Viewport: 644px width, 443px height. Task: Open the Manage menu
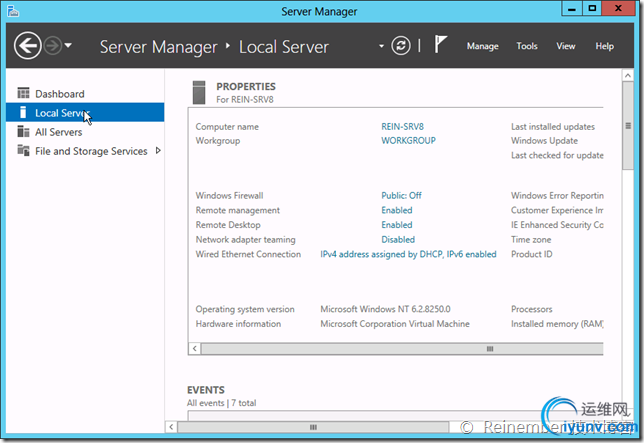point(483,46)
